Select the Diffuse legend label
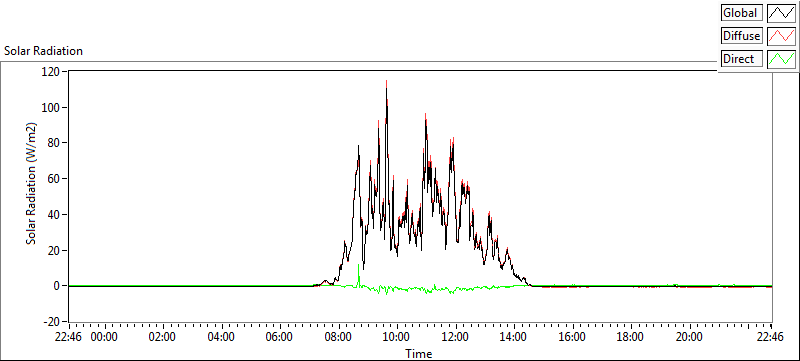The height and width of the screenshot is (361, 800). pos(742,36)
